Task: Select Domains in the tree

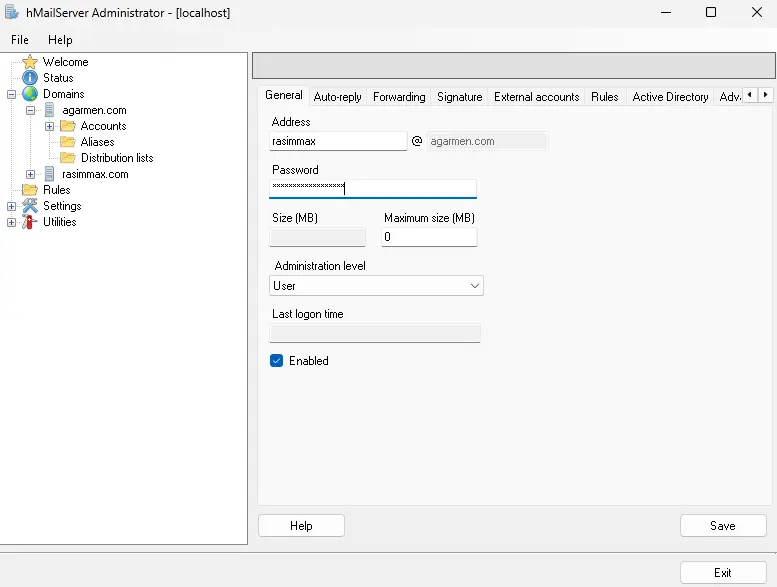Action: coord(63,94)
